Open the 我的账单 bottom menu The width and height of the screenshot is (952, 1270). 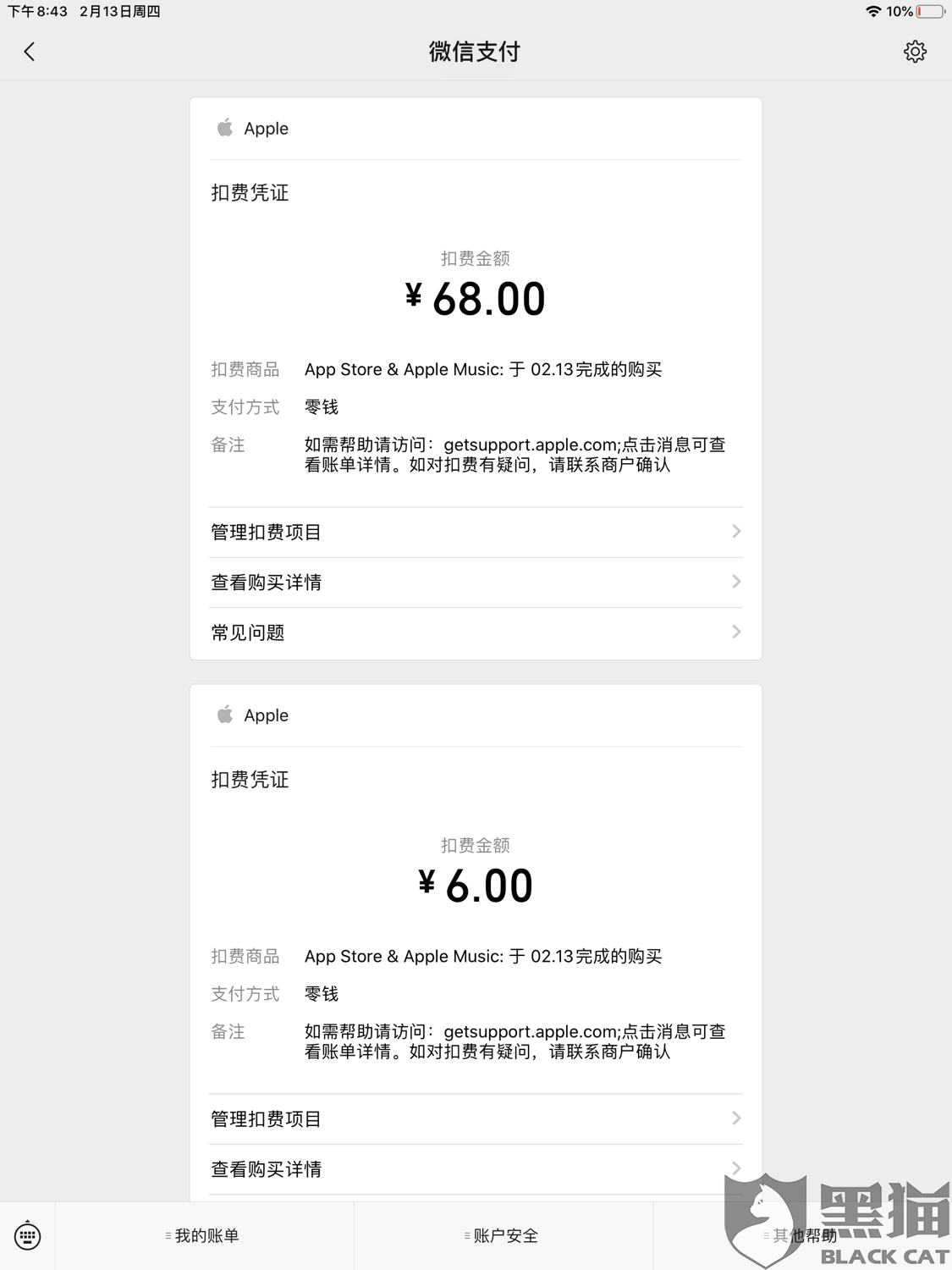(x=205, y=1235)
